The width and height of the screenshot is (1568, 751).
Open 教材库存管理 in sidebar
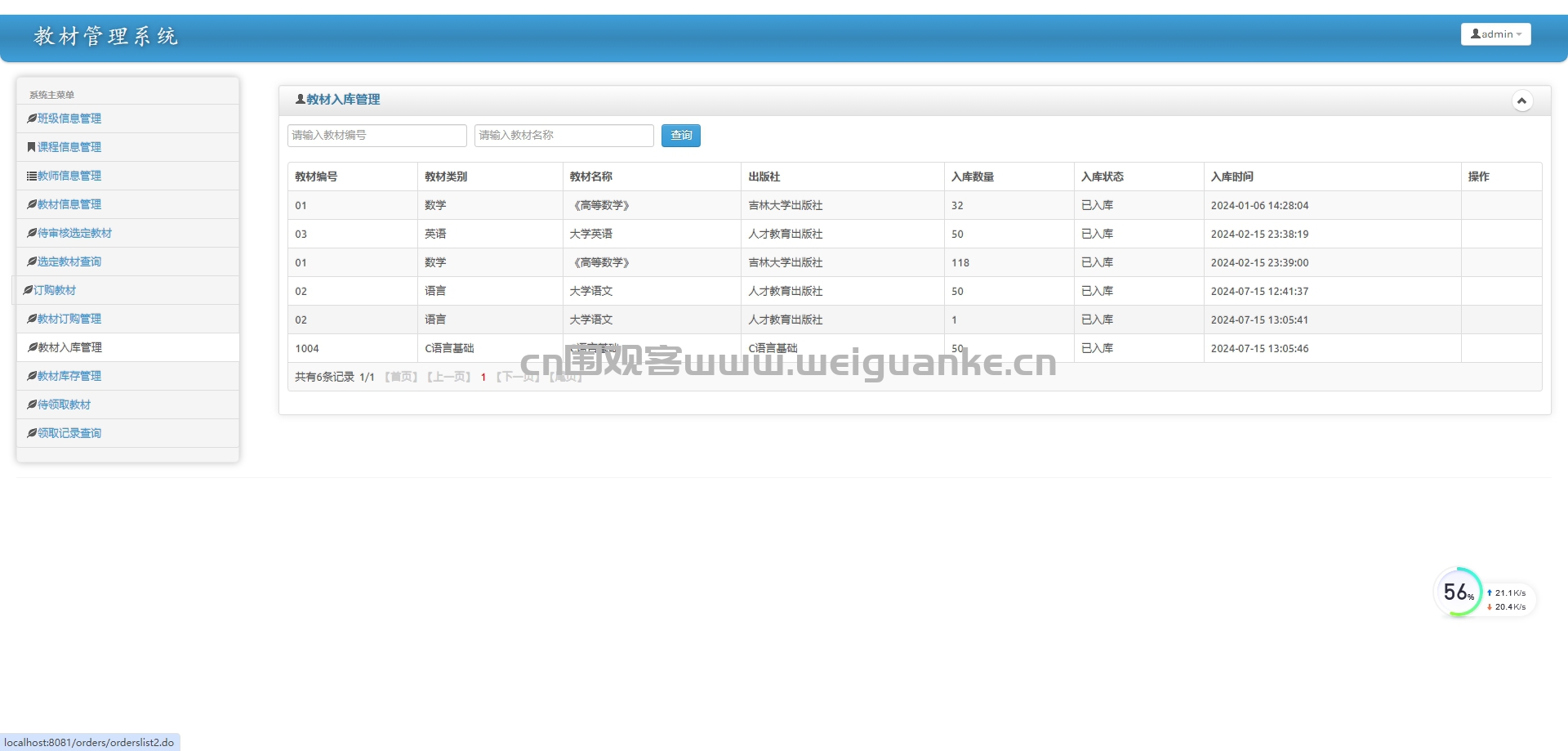(69, 376)
